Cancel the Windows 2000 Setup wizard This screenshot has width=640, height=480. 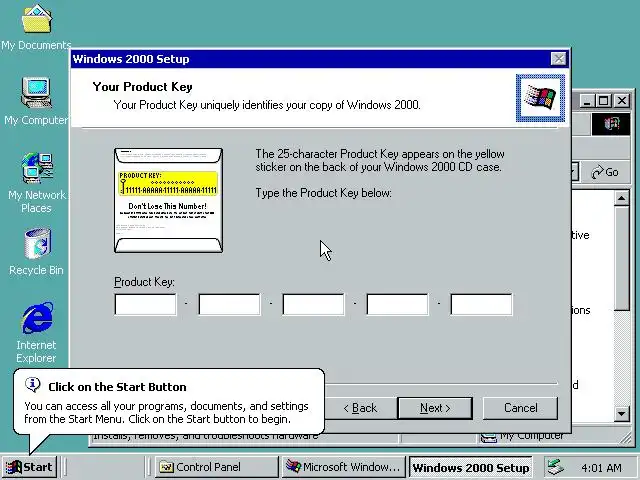[520, 408]
